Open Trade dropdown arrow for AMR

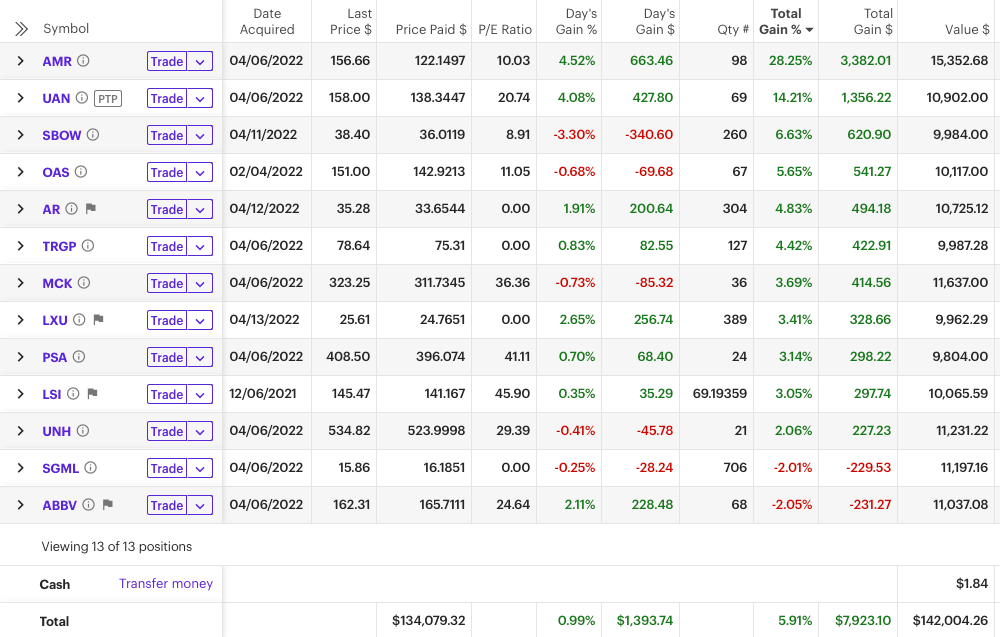tap(200, 61)
